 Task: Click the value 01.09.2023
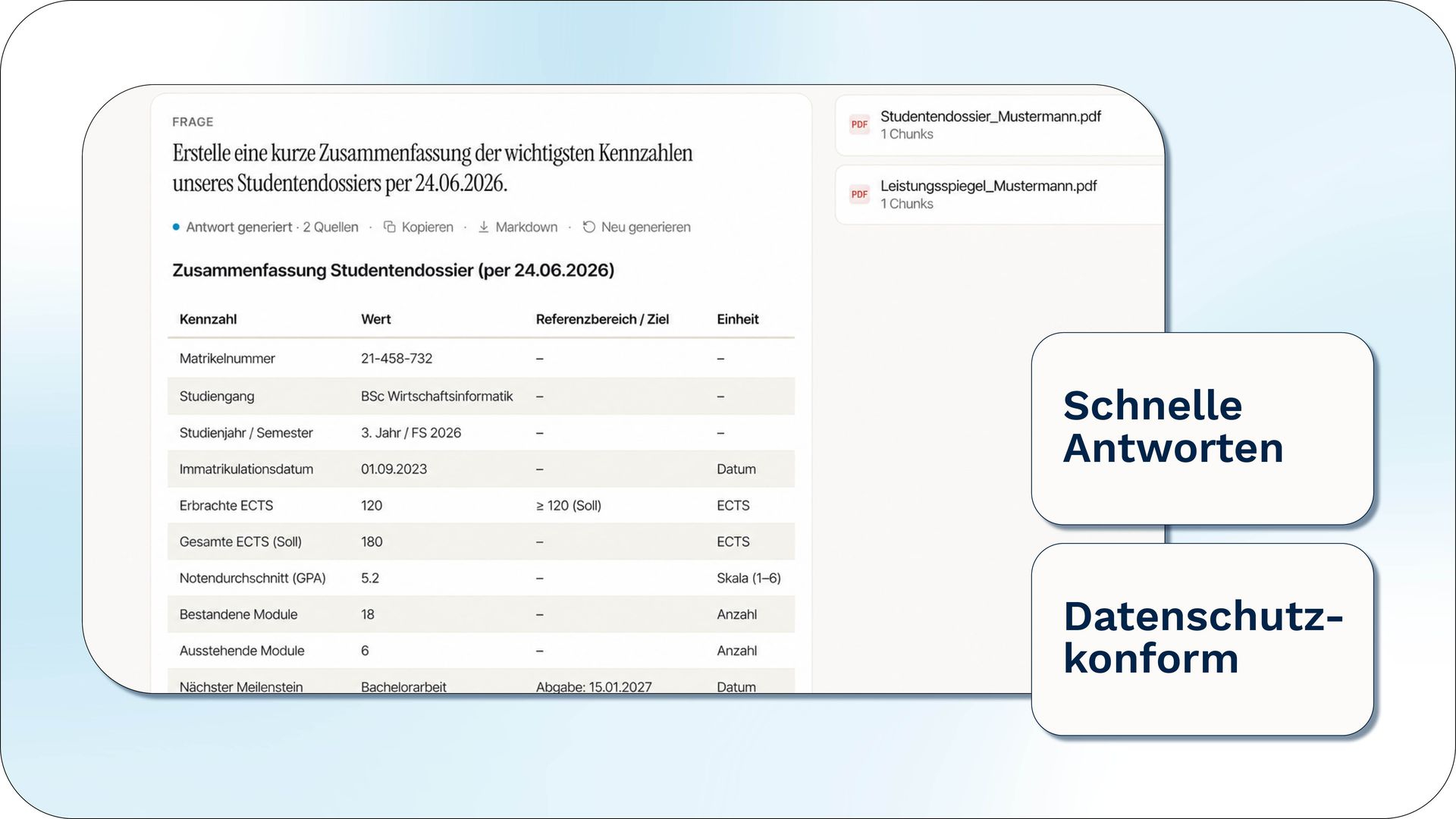coord(394,469)
